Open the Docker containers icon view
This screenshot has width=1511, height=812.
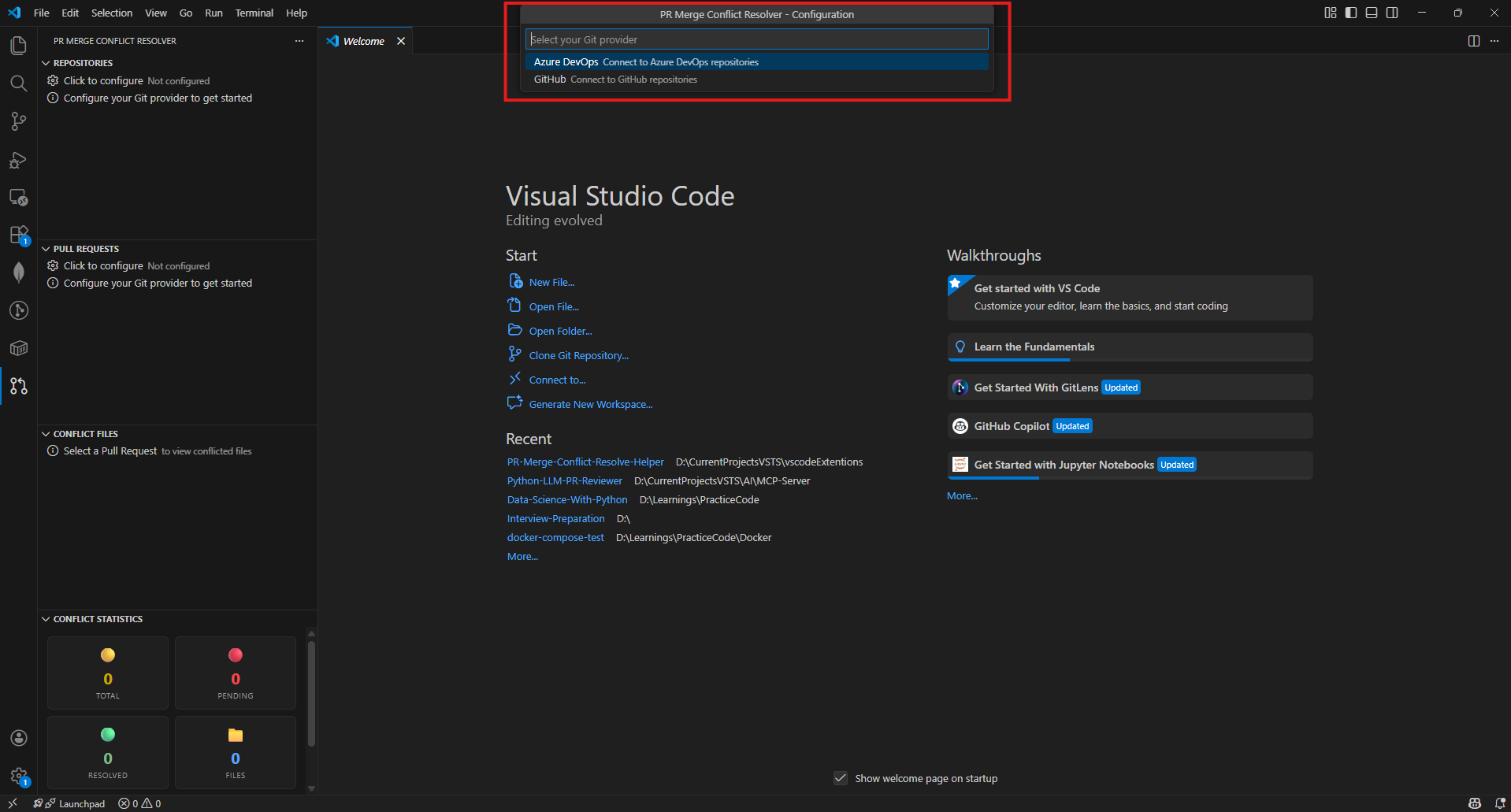point(18,348)
